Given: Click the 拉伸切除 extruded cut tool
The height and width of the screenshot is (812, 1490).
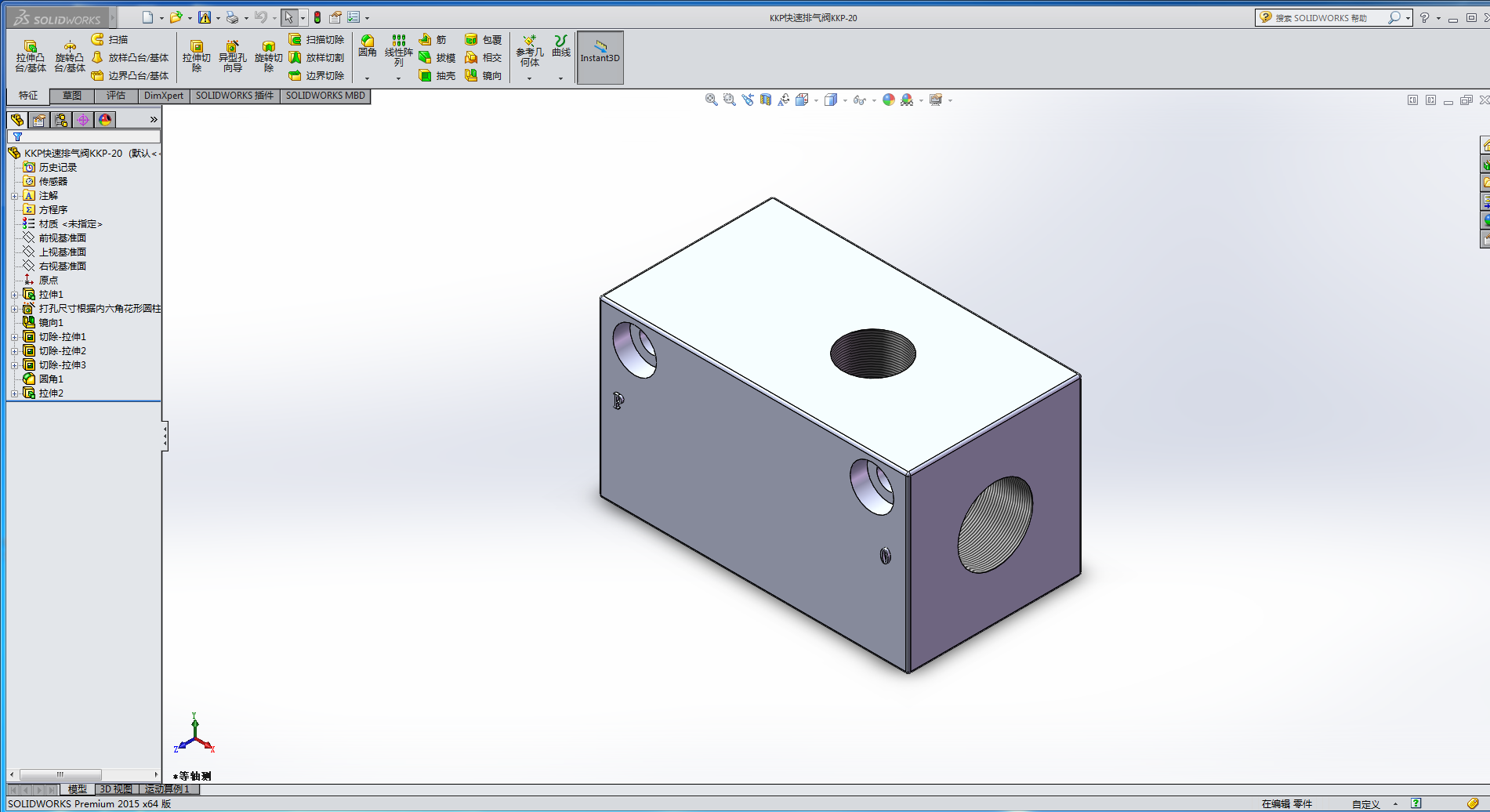Looking at the screenshot, I should (x=197, y=56).
